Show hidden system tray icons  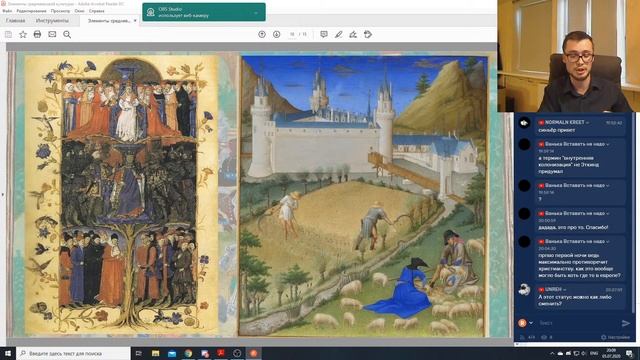click(x=552, y=353)
